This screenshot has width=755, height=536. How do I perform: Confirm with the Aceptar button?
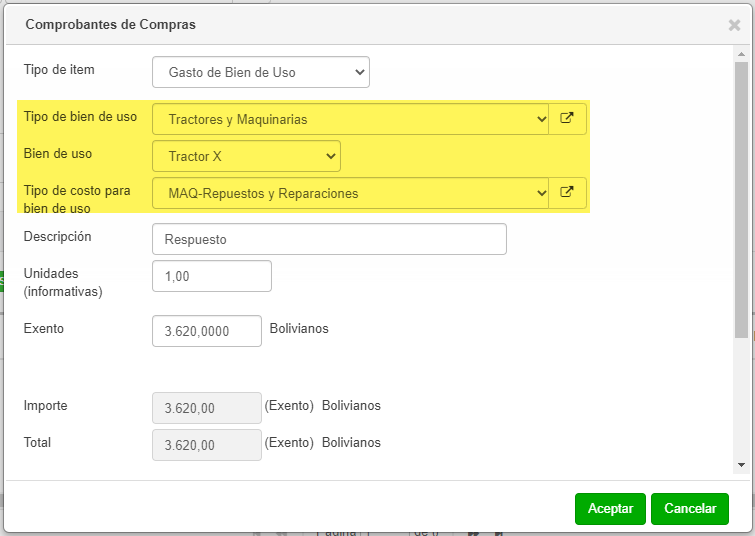pos(610,509)
